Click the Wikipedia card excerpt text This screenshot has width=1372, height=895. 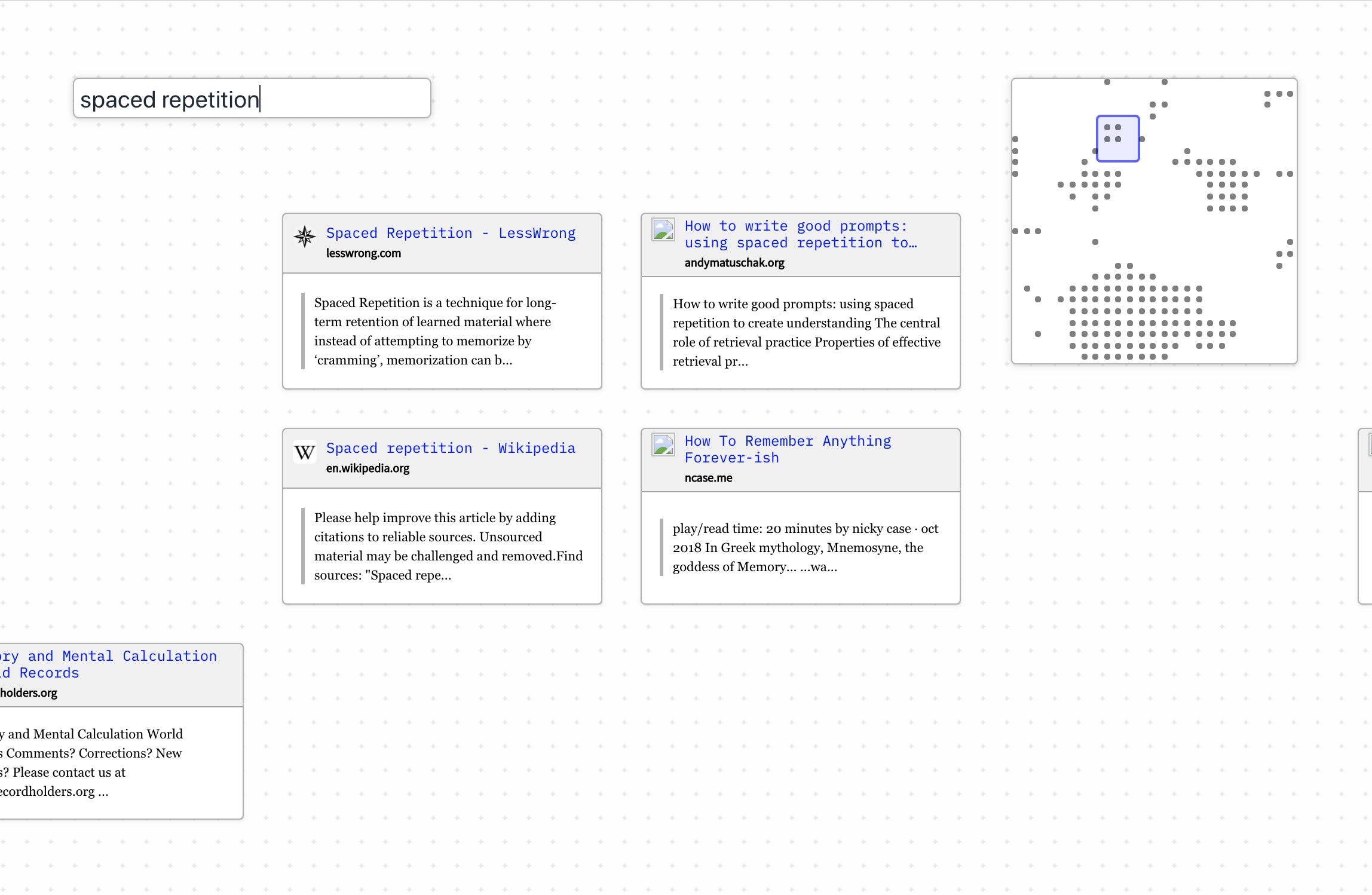[x=447, y=546]
